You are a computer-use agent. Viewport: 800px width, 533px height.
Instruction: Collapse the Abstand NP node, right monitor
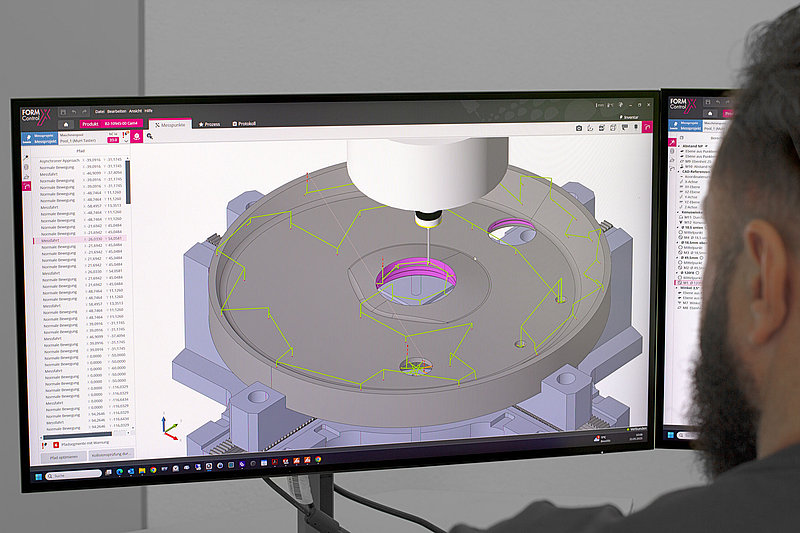pos(680,146)
